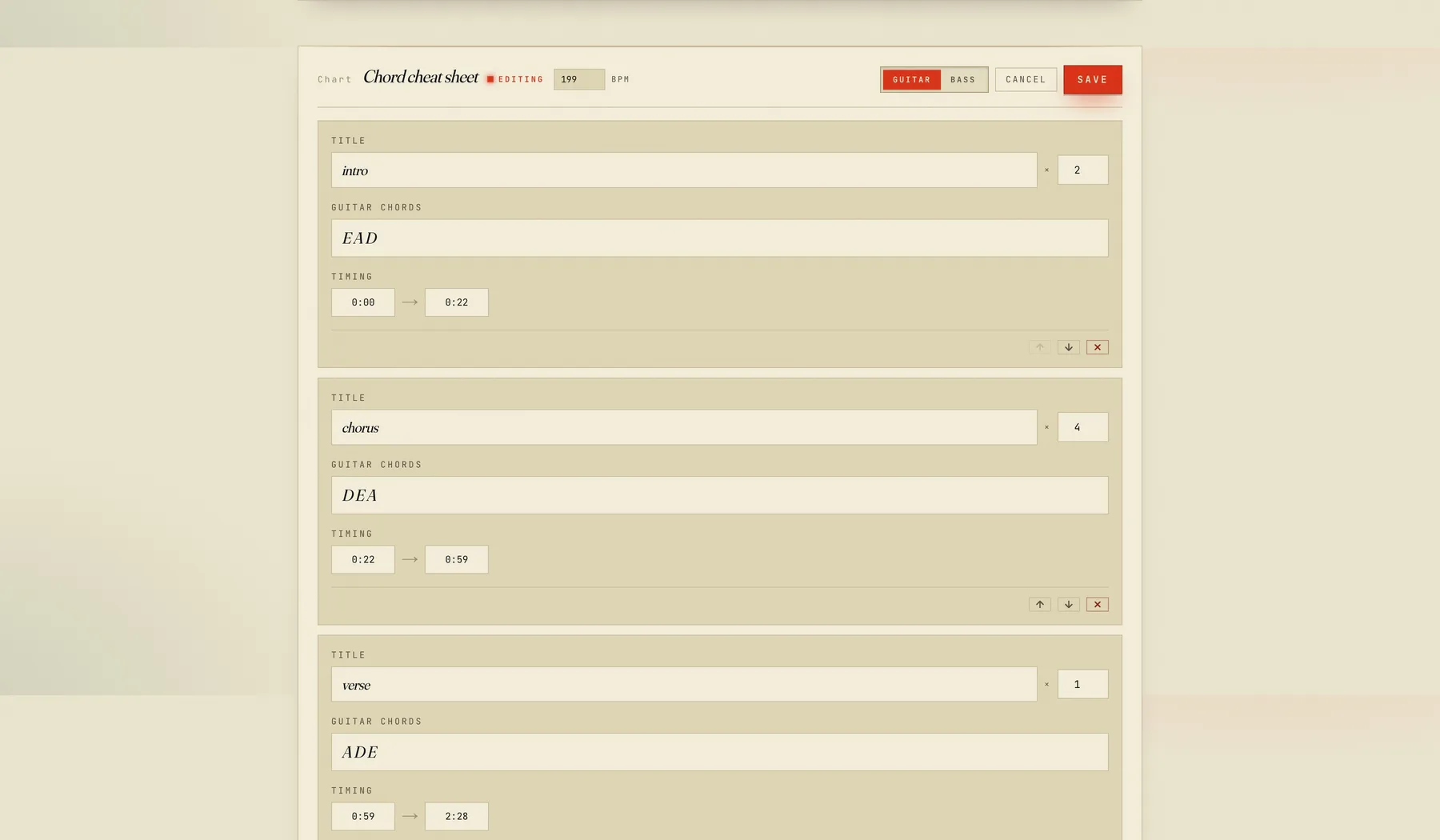Click the red EDITING status indicator
Image resolution: width=1440 pixels, height=840 pixels.
(x=515, y=79)
